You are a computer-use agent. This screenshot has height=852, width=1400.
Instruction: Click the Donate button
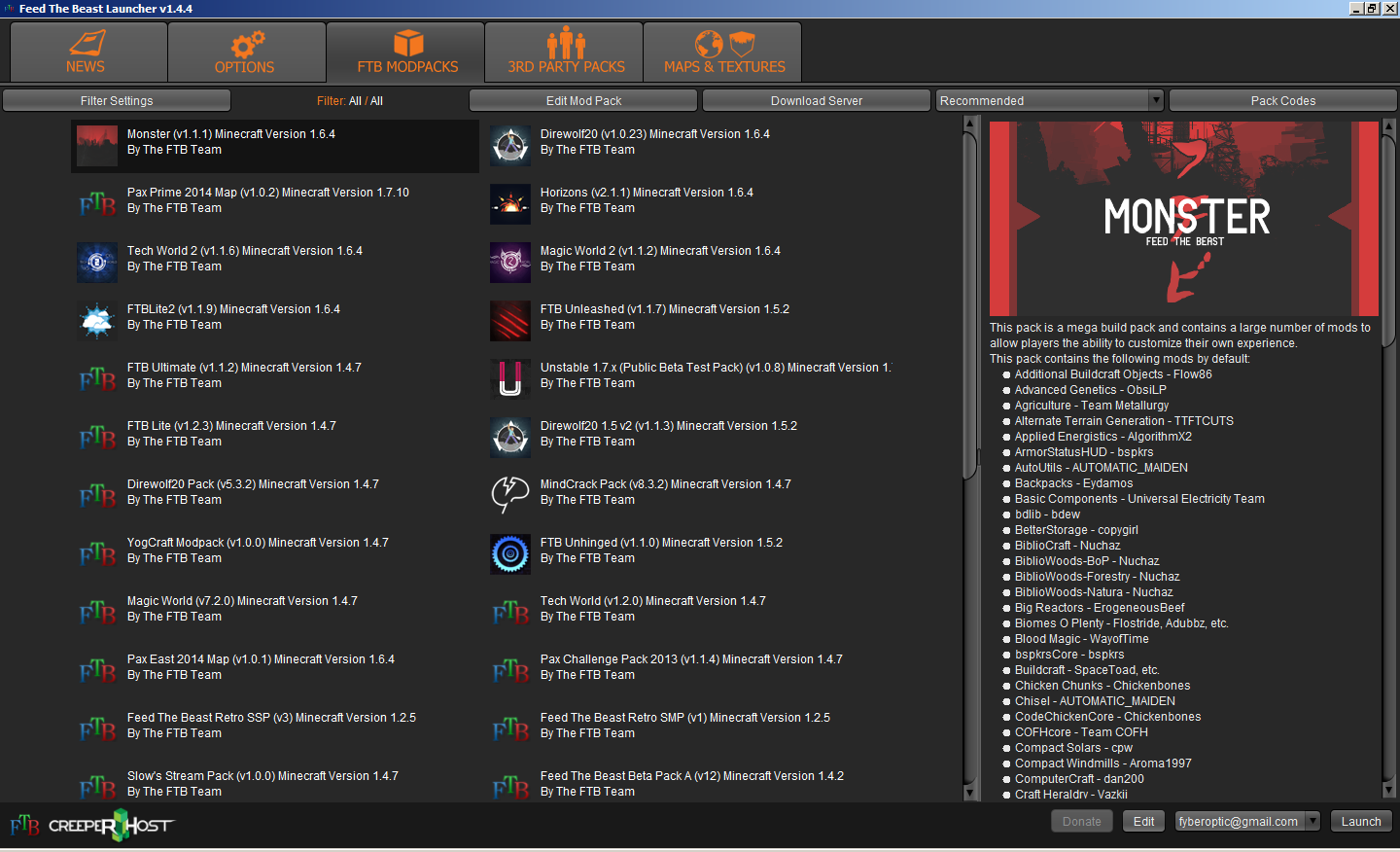[1082, 821]
